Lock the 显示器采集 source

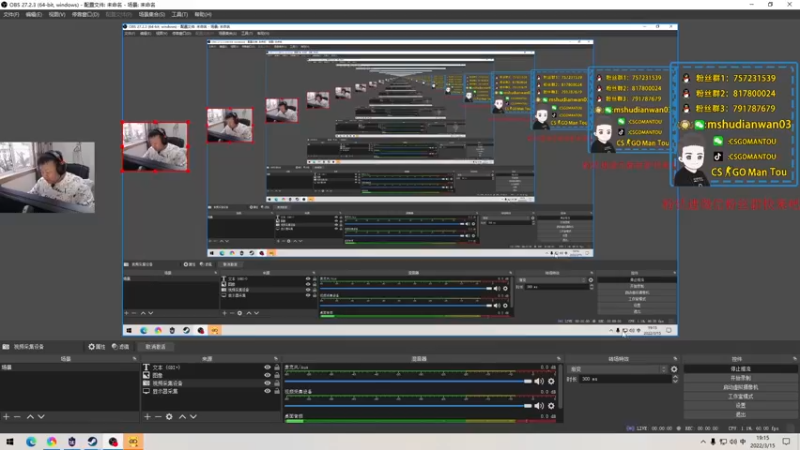(277, 391)
